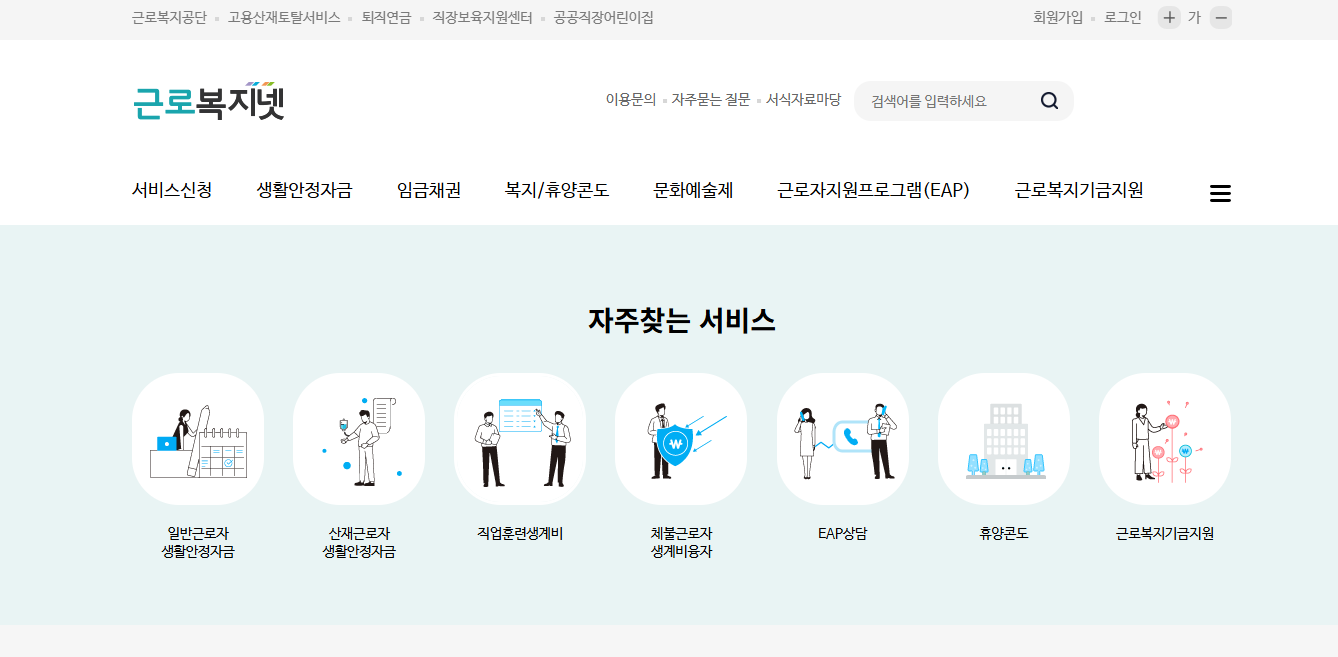Open the 일반근로자 생활안정자금 service icon
The image size is (1338, 657).
198,438
